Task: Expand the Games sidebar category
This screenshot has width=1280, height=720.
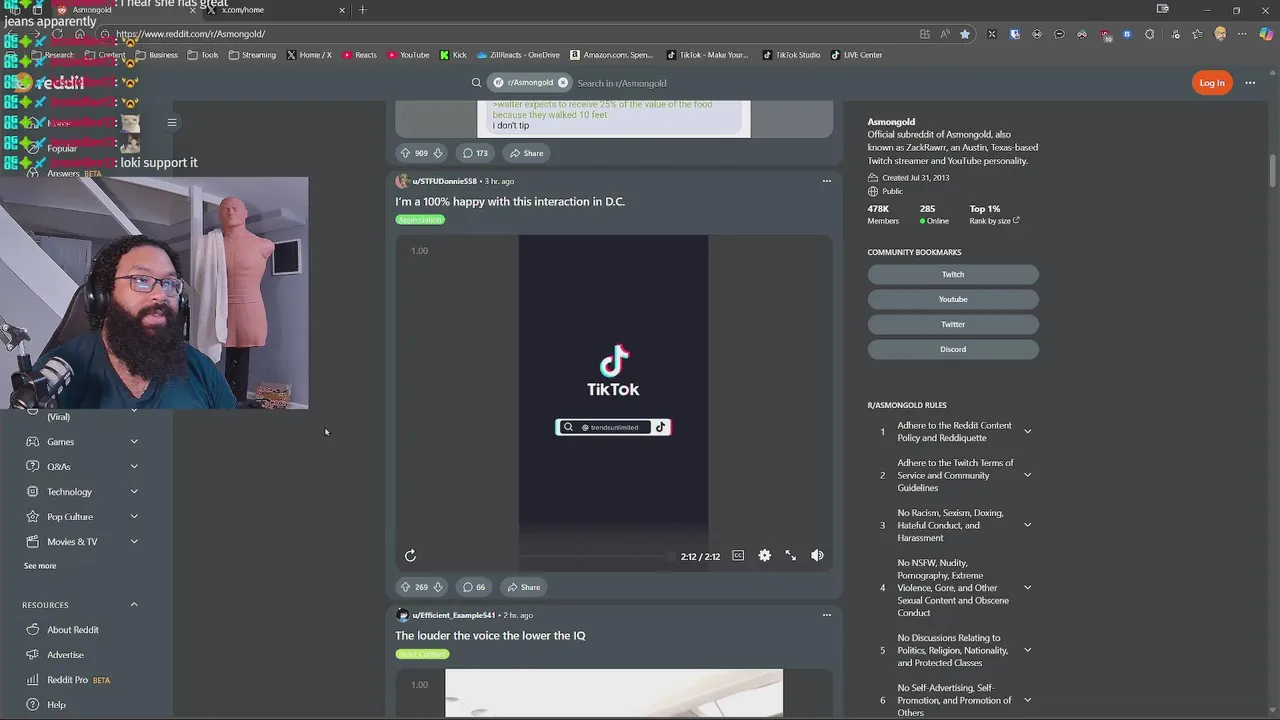Action: coord(134,442)
